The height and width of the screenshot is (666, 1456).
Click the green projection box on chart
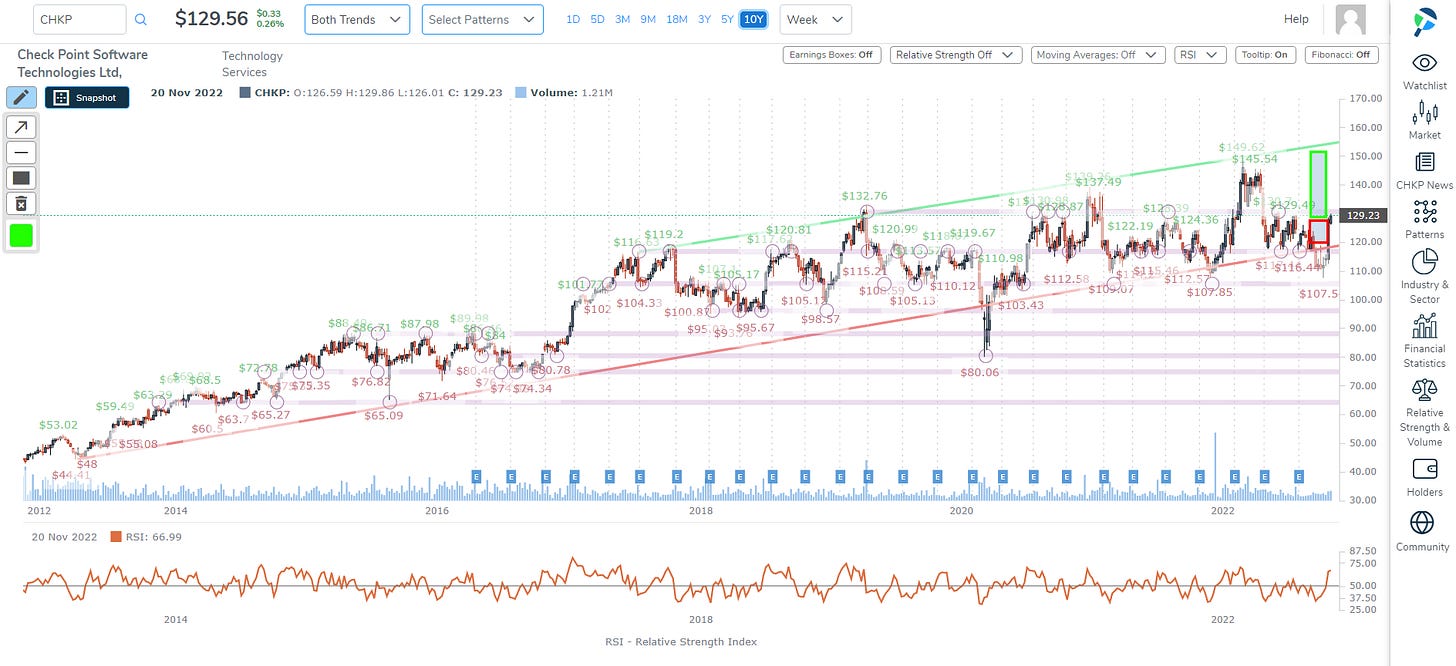point(1319,184)
